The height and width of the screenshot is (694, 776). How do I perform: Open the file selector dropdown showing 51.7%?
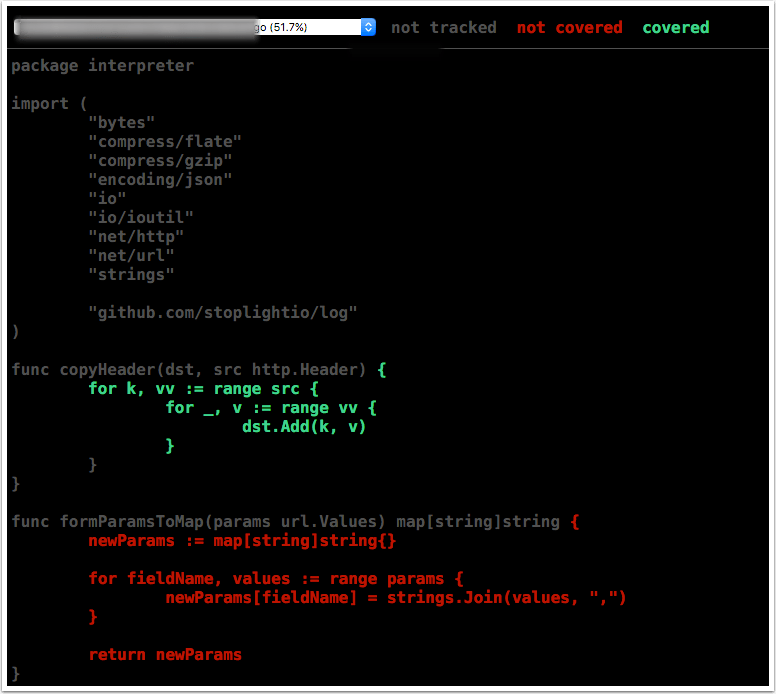tap(194, 27)
